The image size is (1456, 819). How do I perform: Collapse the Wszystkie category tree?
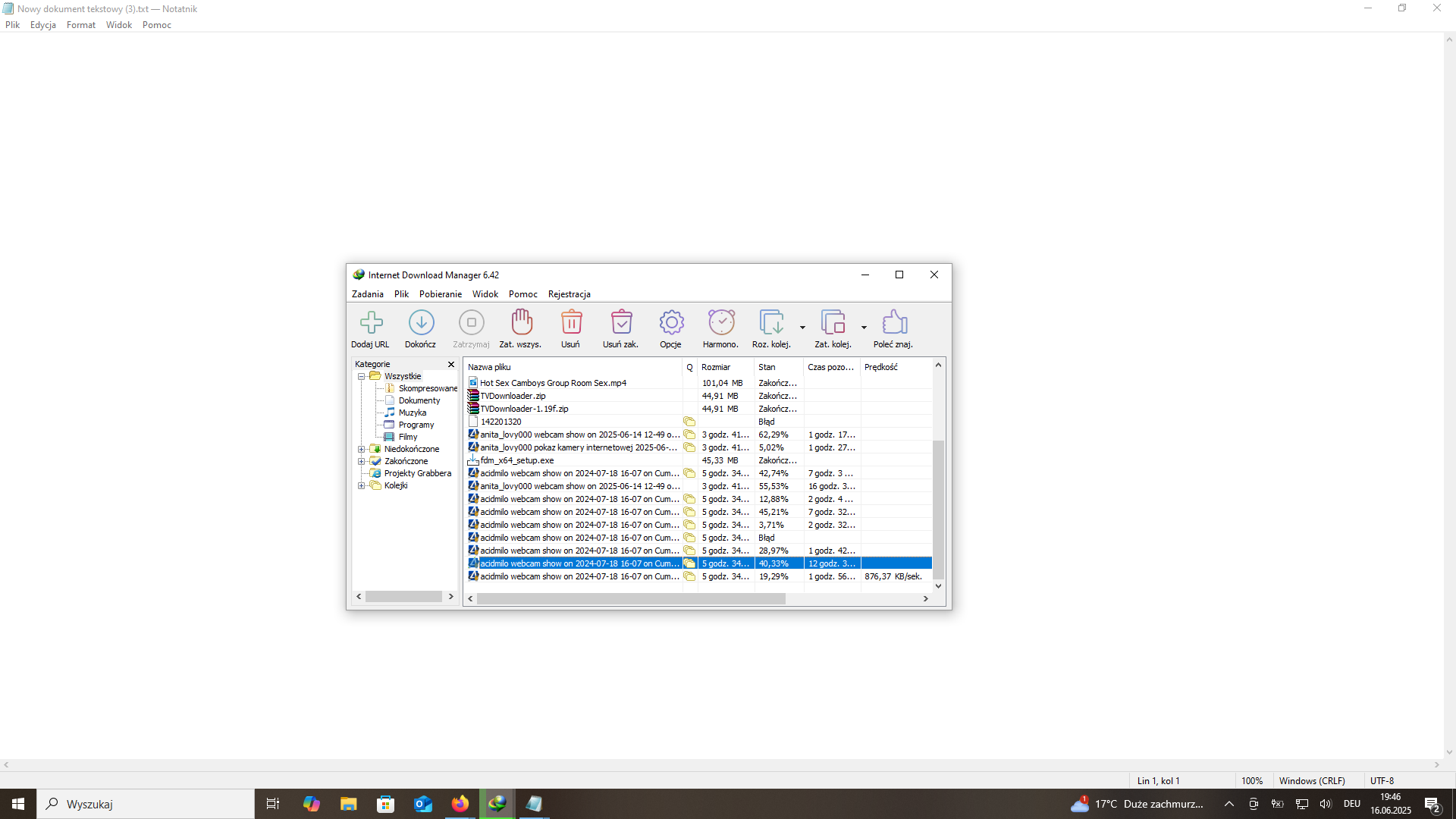[362, 377]
